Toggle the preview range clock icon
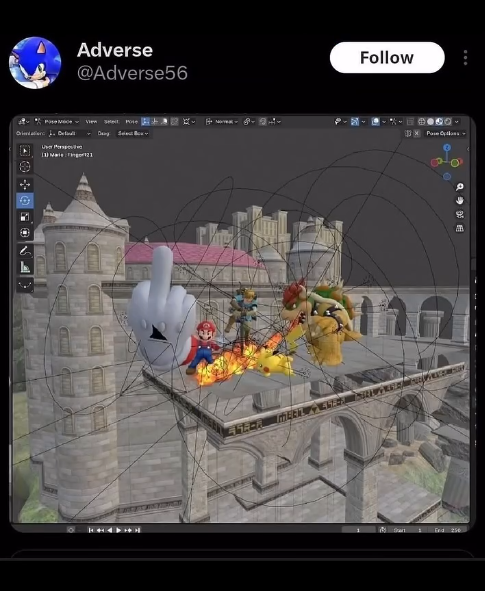This screenshot has width=485, height=591. (x=382, y=530)
